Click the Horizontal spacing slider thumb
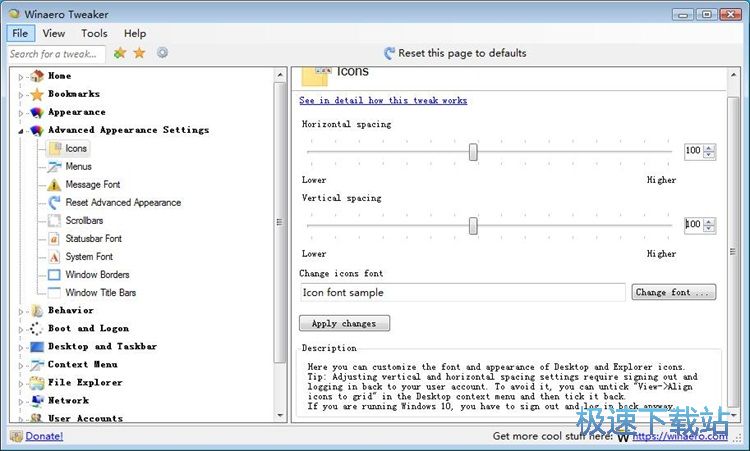 point(473,152)
